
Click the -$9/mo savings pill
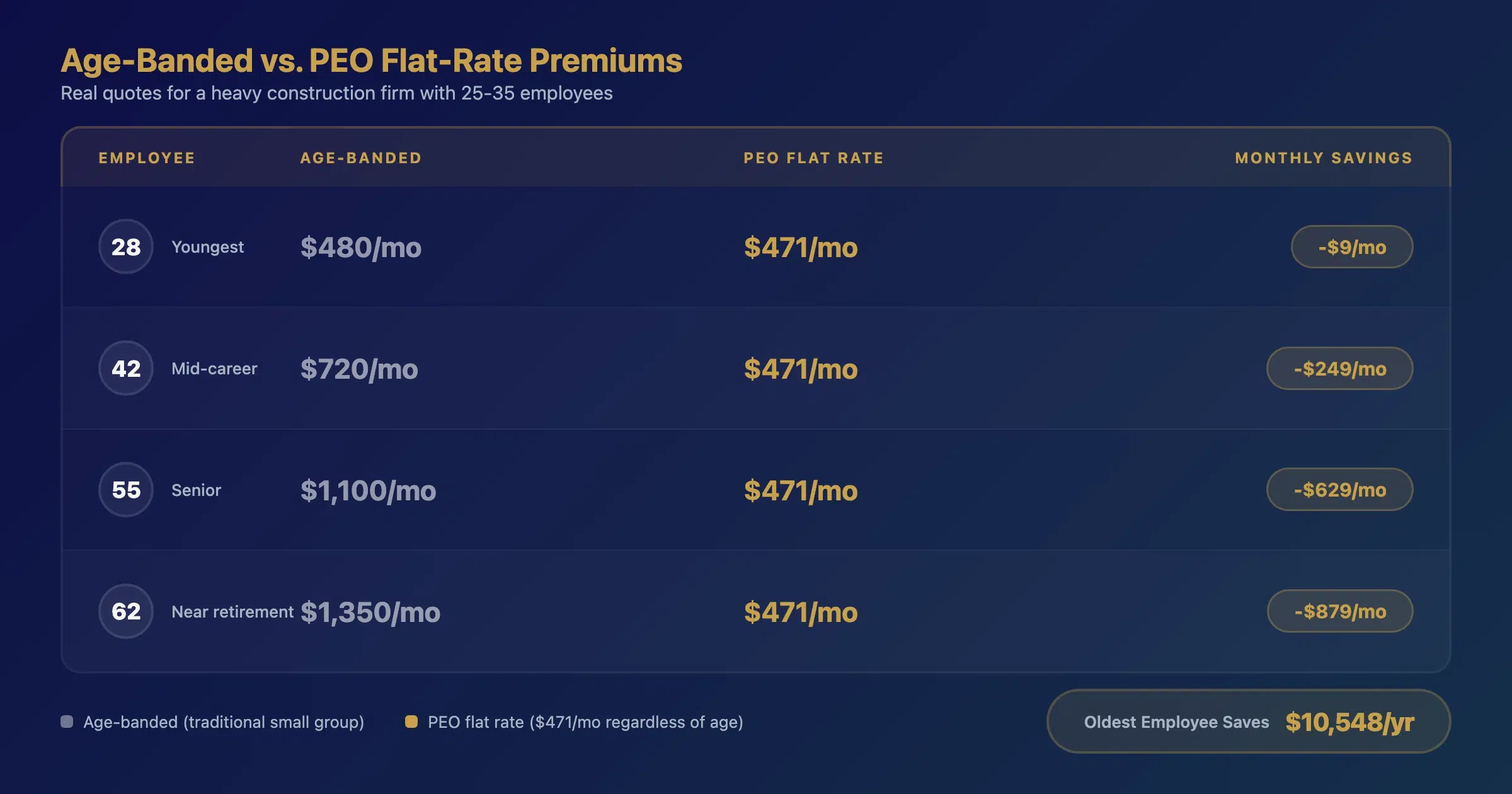point(1352,247)
